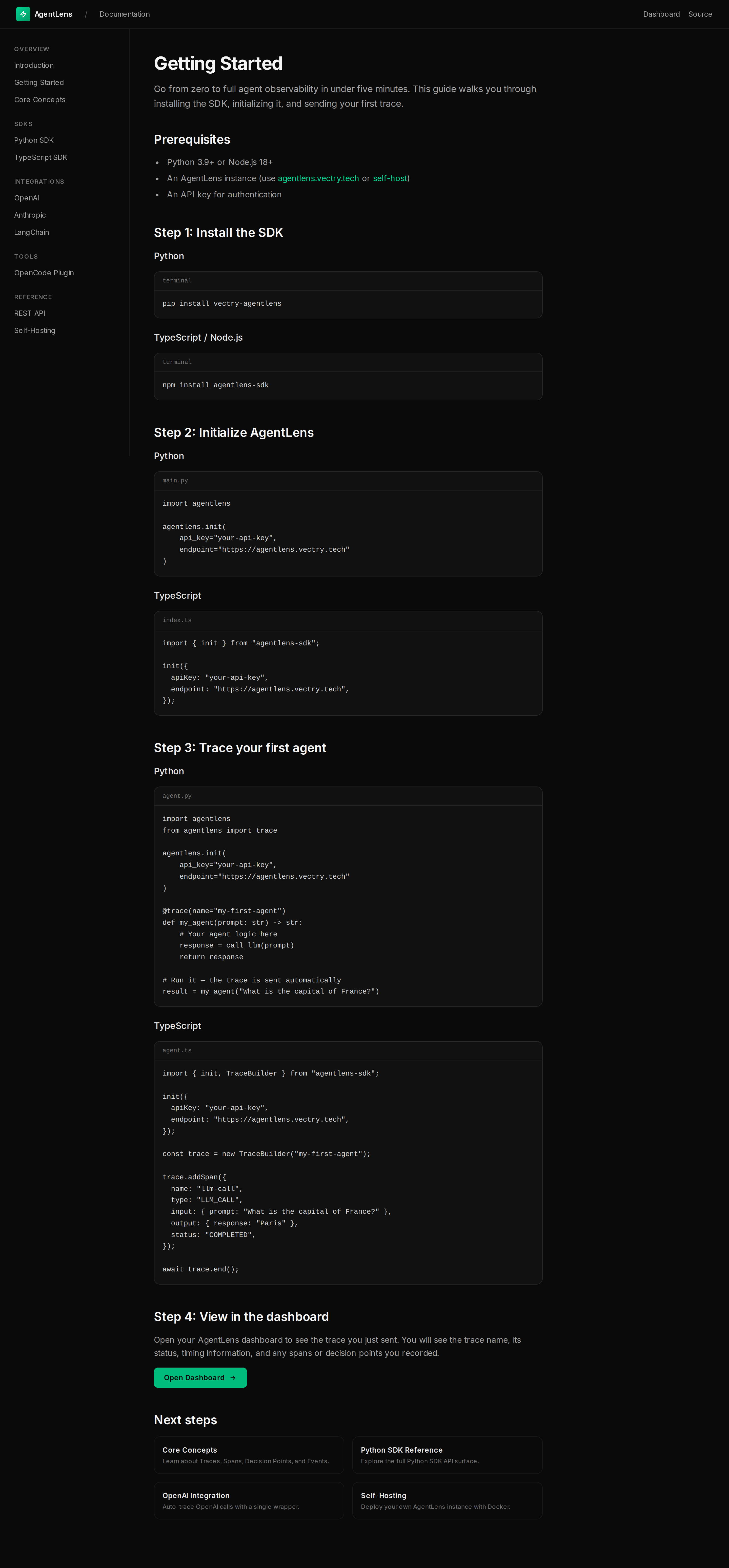Open the Core Concepts next-step card

249,1455
